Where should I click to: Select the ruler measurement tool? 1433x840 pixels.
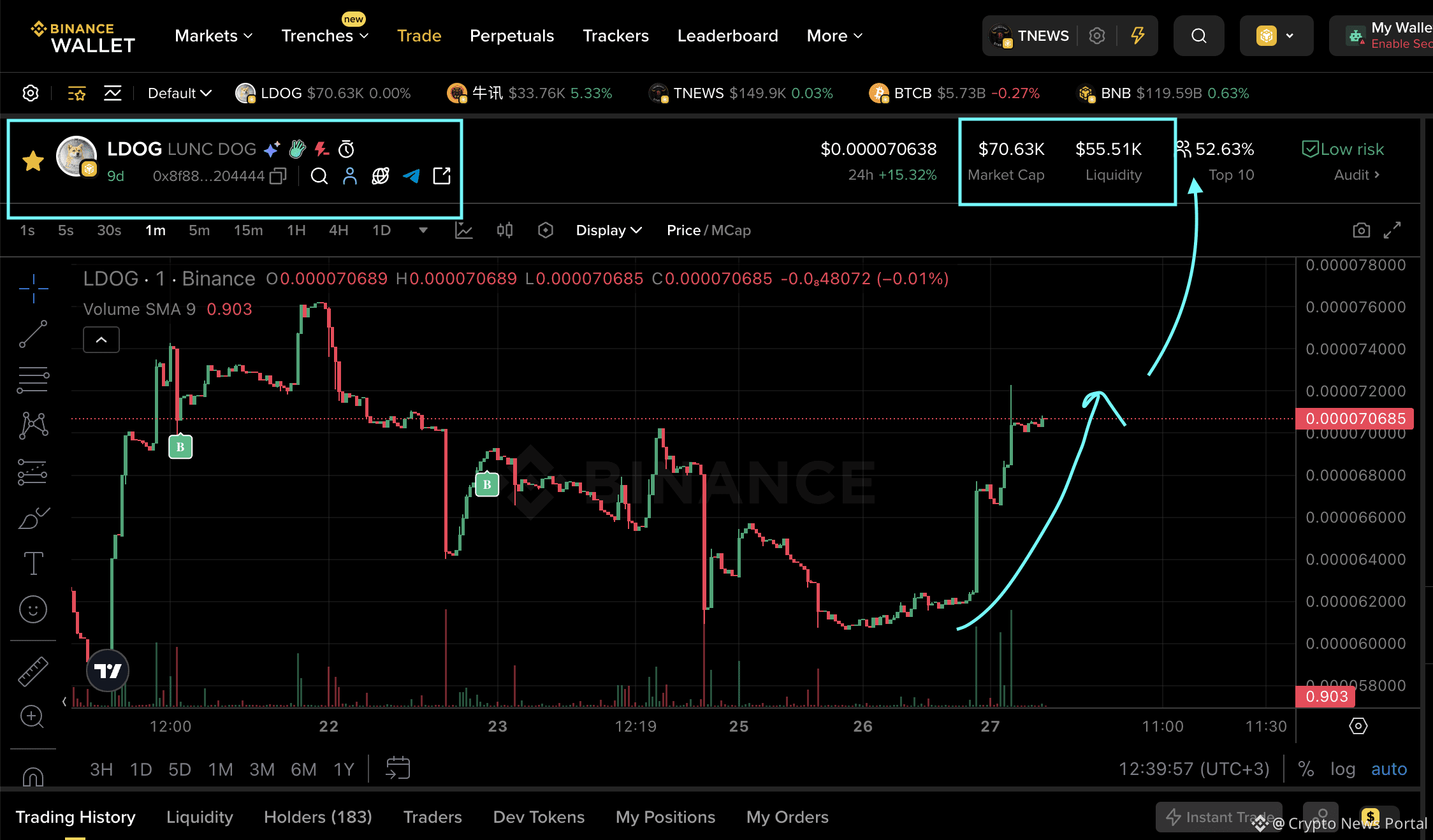(x=33, y=670)
